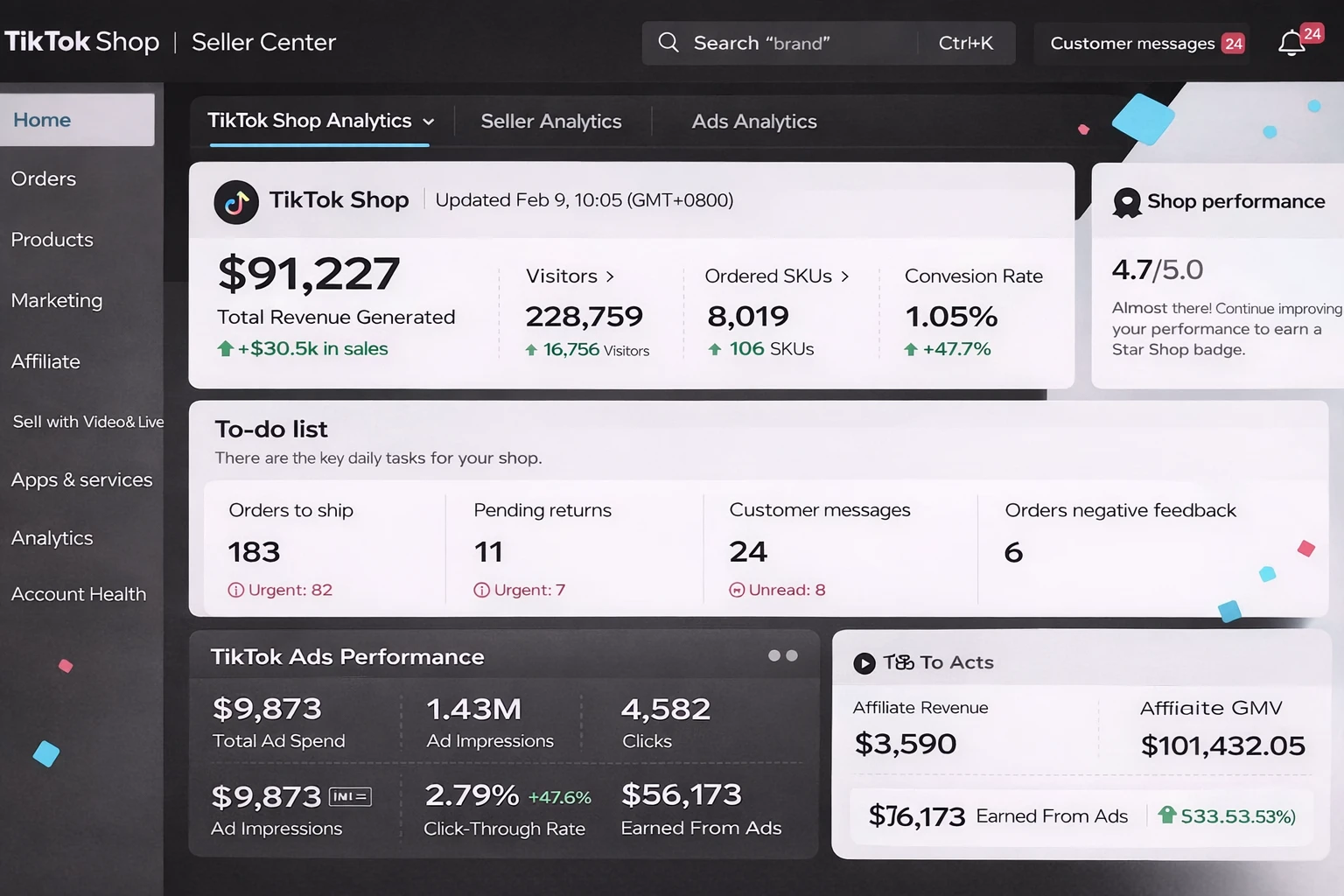This screenshot has height=896, width=1344.
Task: Click the 4,582 Clicks value
Action: coord(666,709)
